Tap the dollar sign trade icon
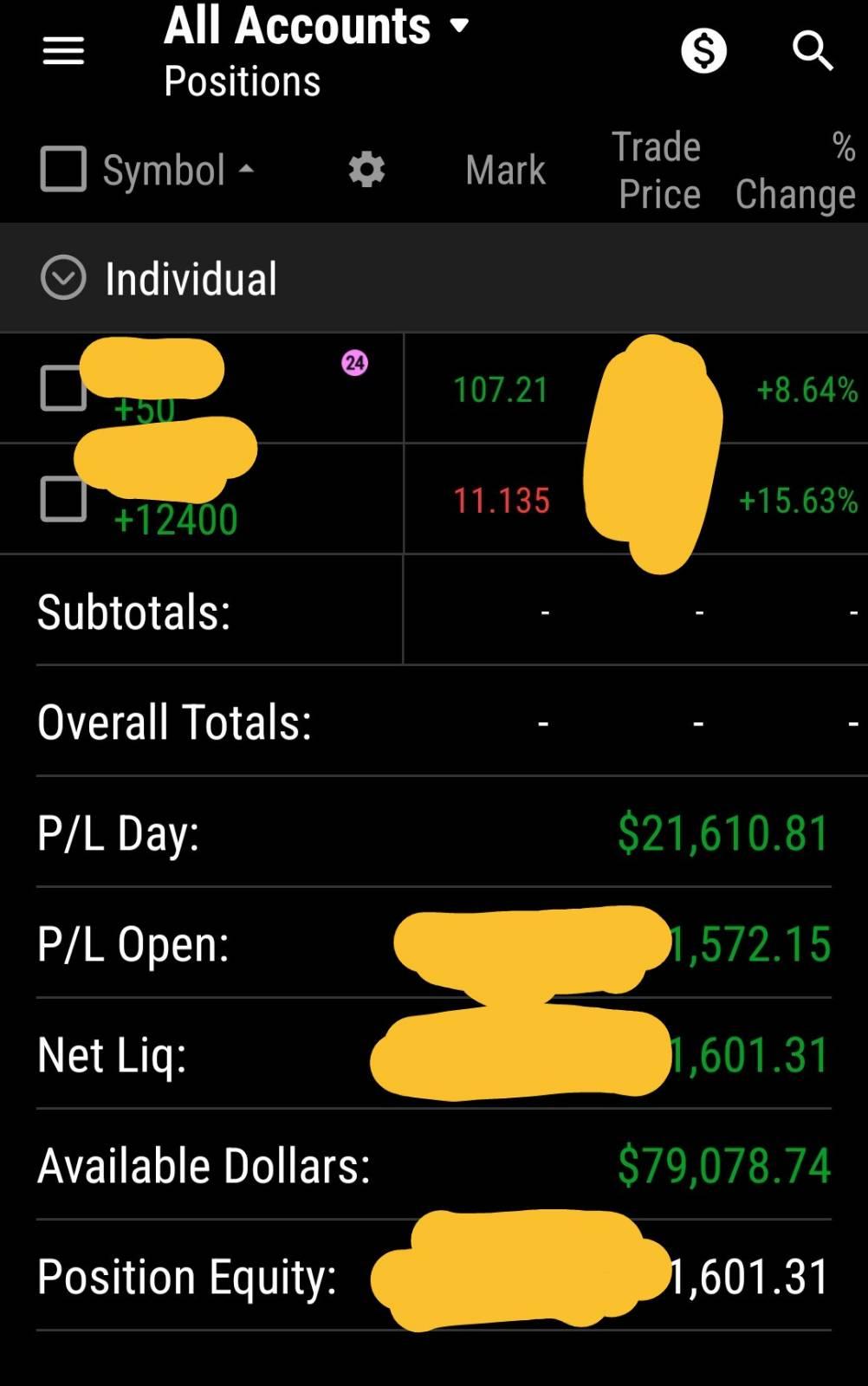This screenshot has width=868, height=1386. [x=703, y=51]
